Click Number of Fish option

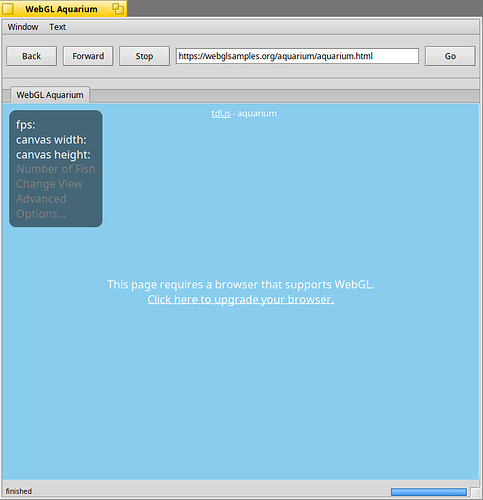click(x=56, y=169)
